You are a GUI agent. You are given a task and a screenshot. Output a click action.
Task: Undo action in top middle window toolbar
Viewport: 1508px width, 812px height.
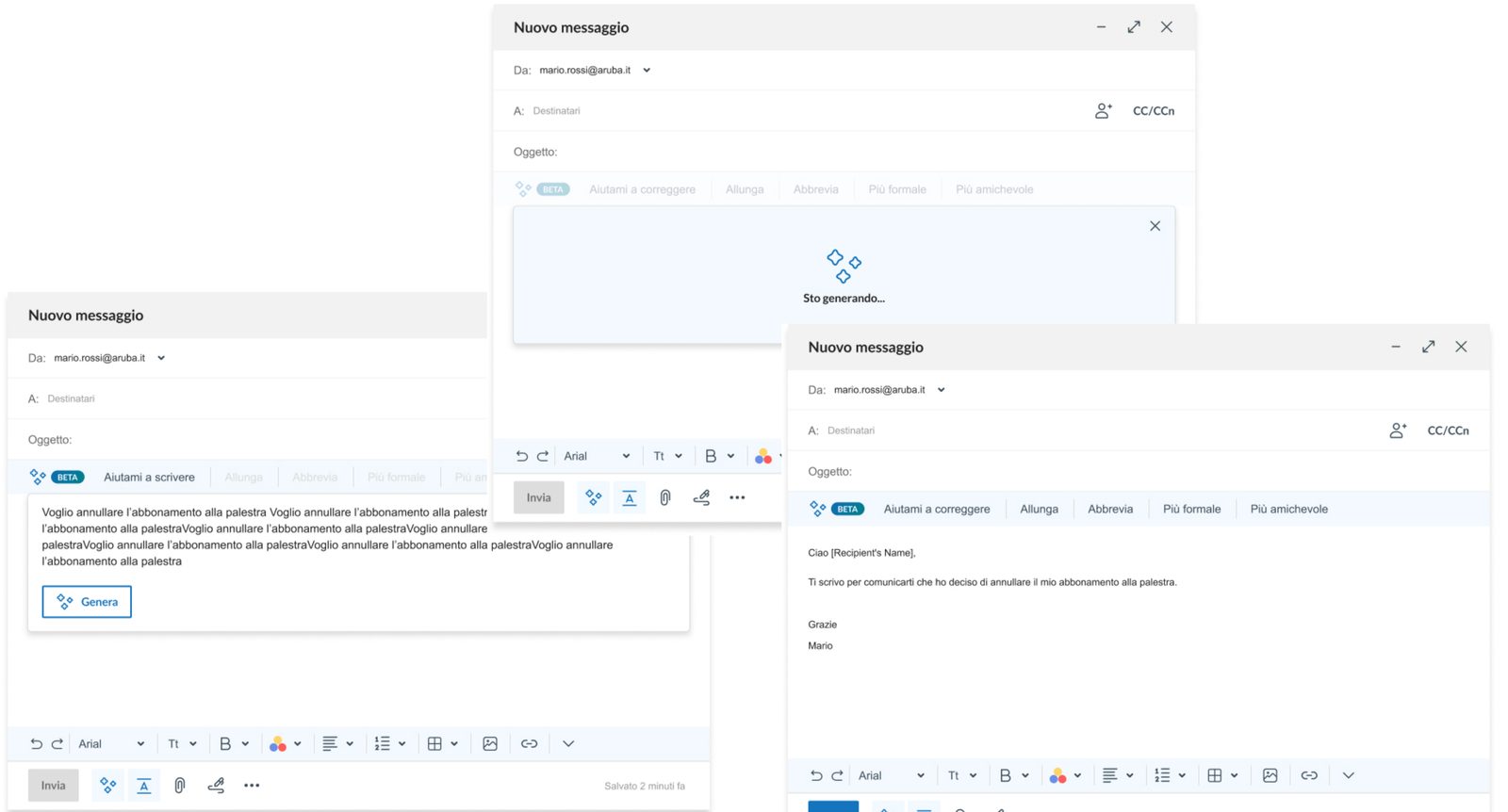pos(521,456)
